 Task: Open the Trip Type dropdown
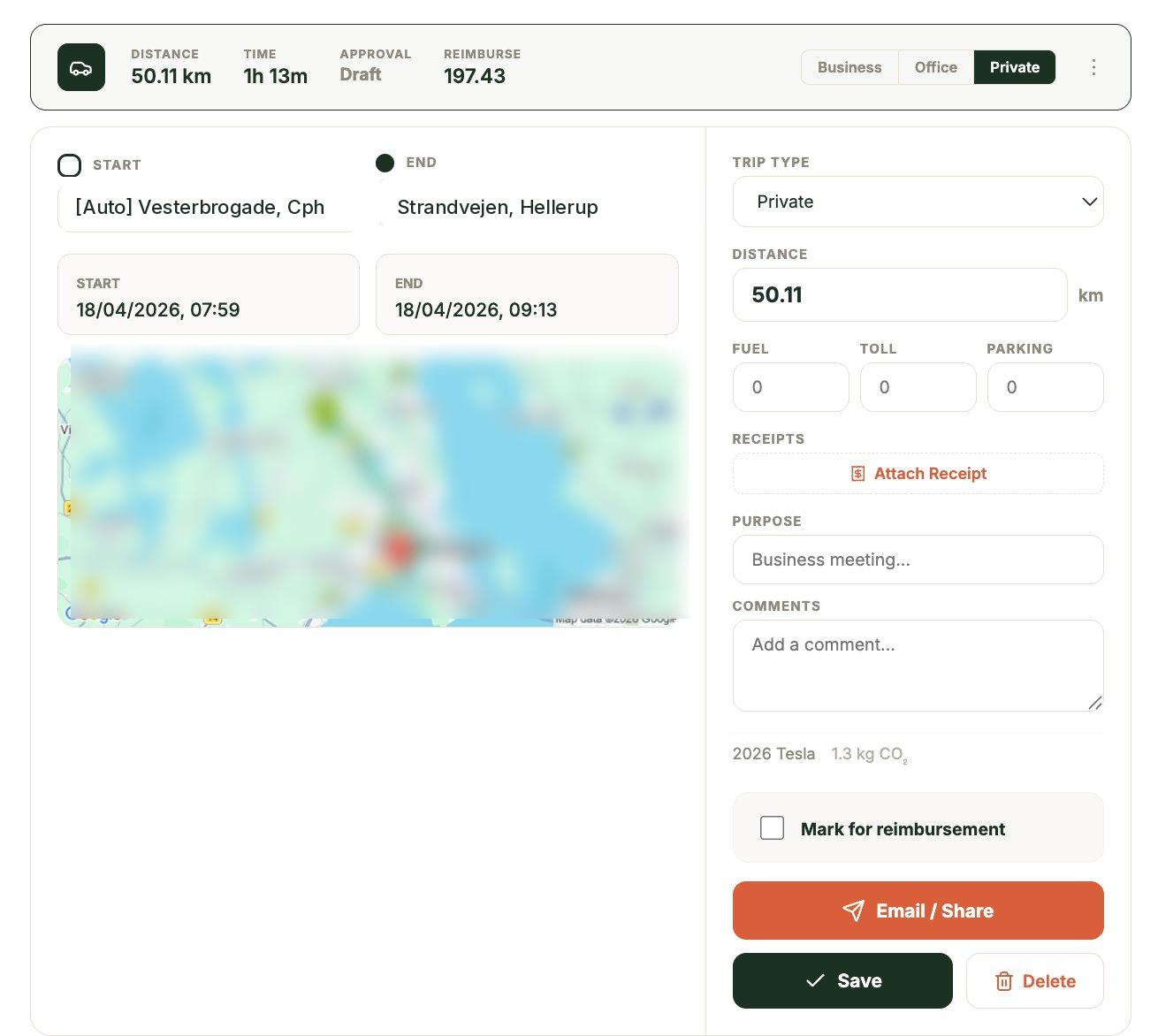pos(918,202)
